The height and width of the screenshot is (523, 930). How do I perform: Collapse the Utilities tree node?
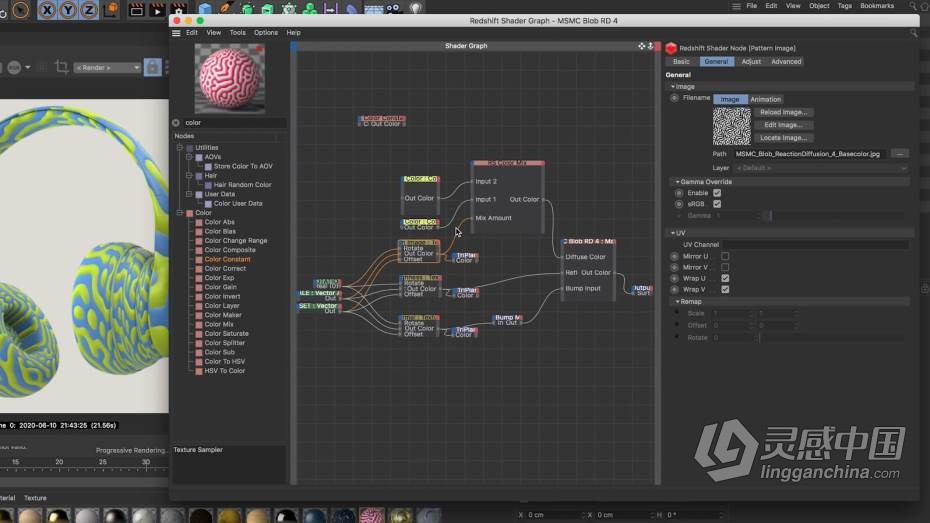pos(180,148)
